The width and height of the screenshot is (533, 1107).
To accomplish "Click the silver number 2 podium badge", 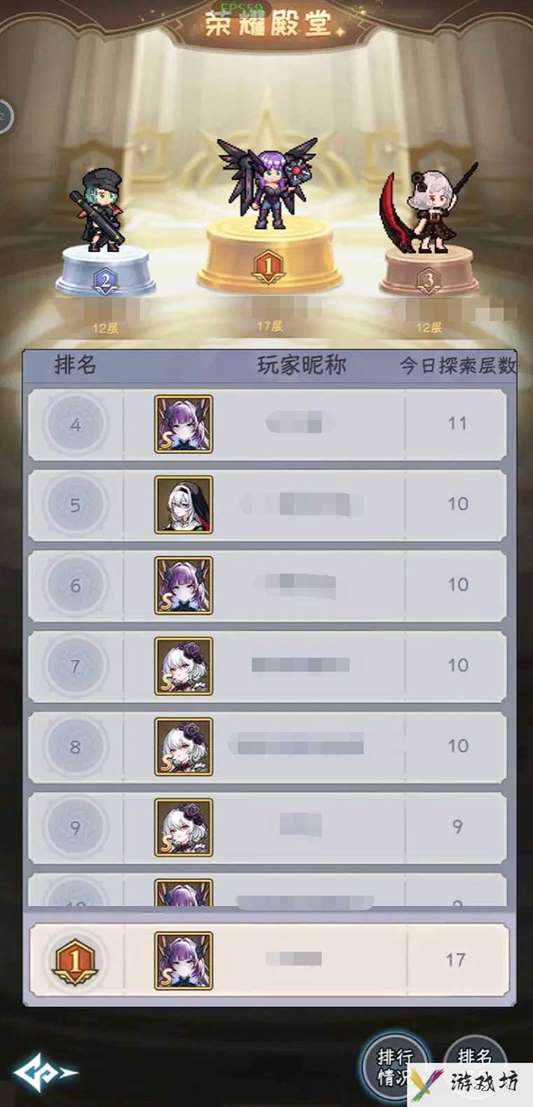I will 105,282.
